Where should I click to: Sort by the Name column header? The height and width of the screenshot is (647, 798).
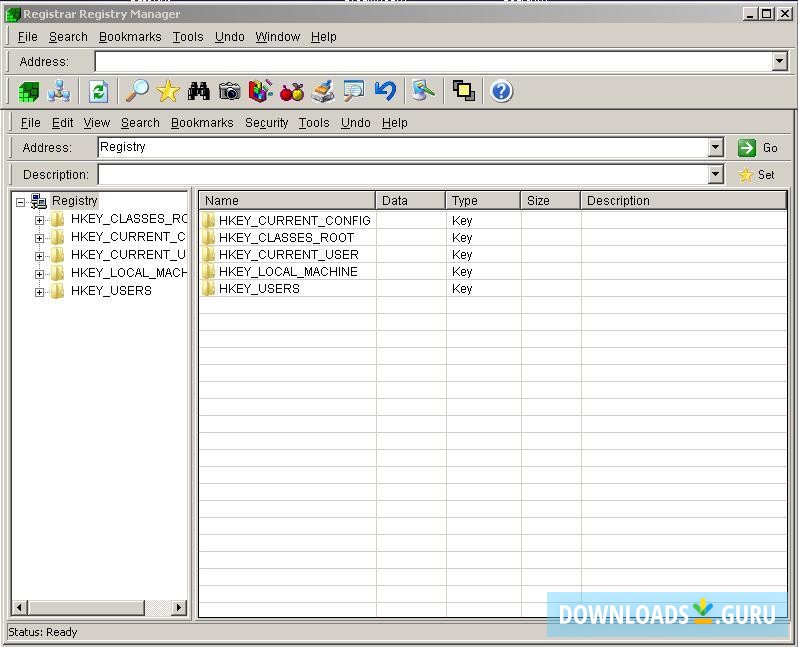[287, 201]
